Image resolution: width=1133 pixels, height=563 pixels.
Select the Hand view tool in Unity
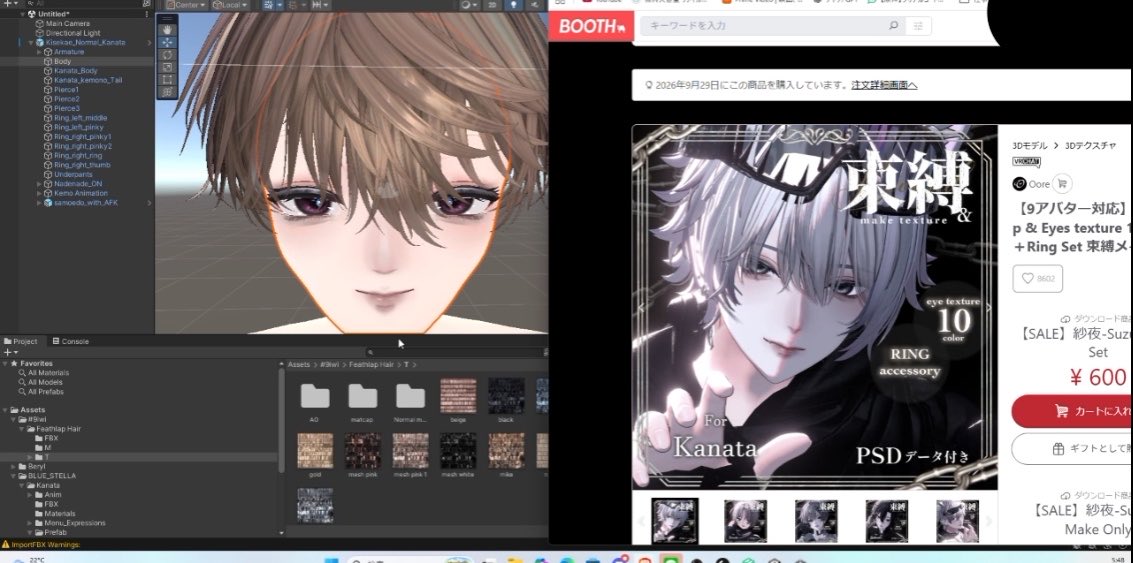167,30
